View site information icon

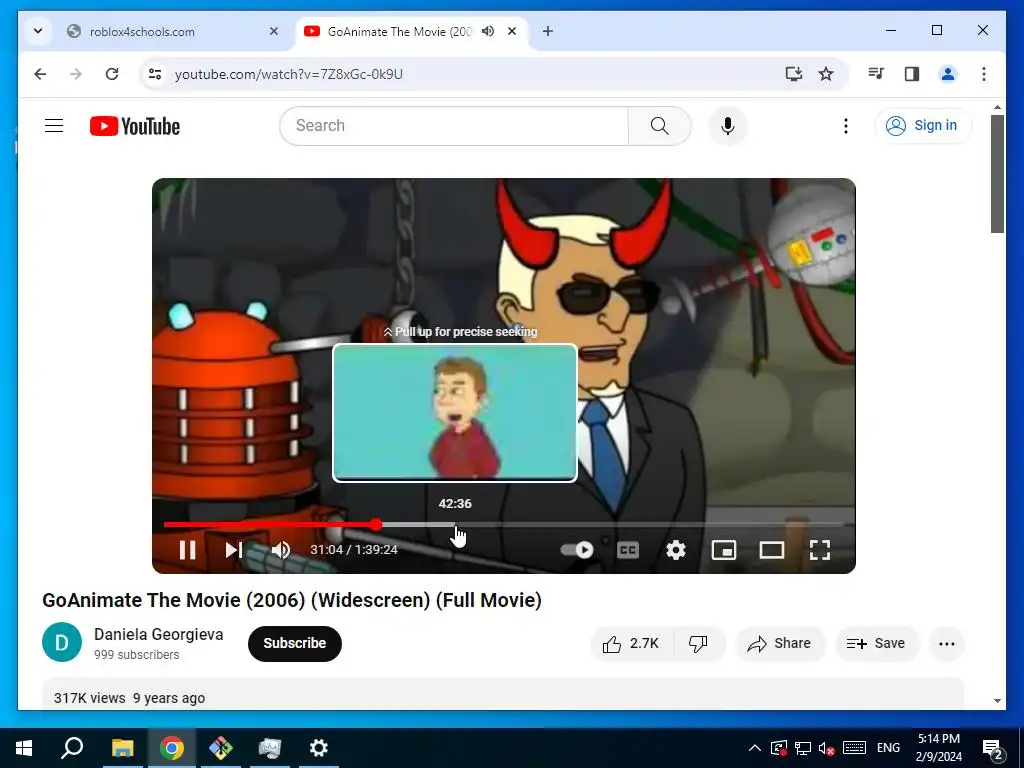point(155,74)
